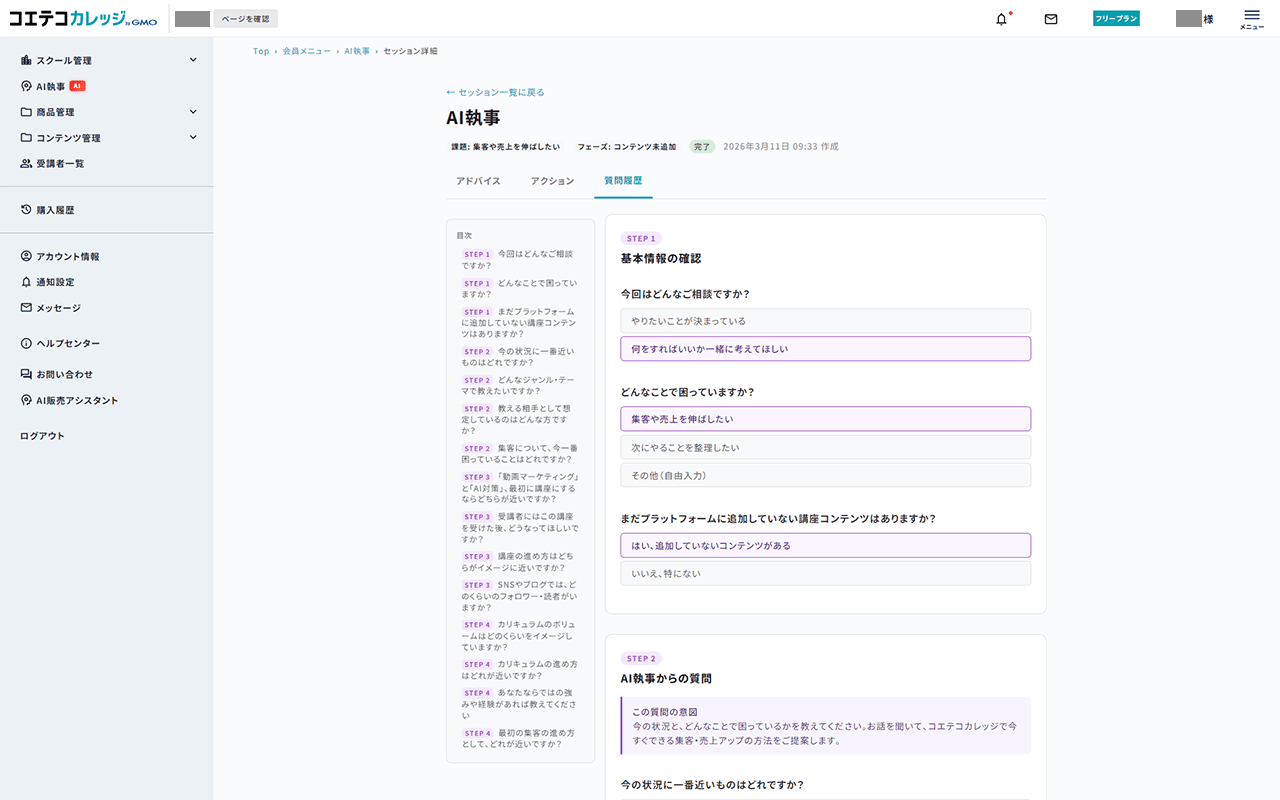Switch to the アクション tab

coord(551,181)
